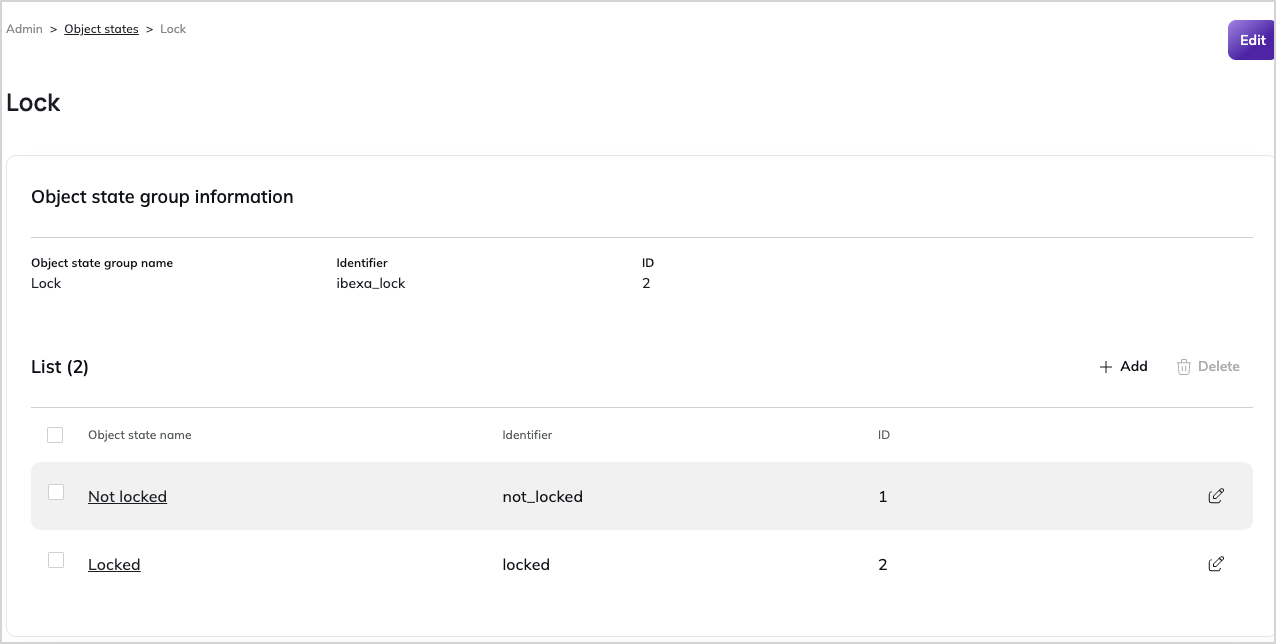The image size is (1276, 644).
Task: Click the edit pencil icon for Not locked
Action: tap(1216, 496)
